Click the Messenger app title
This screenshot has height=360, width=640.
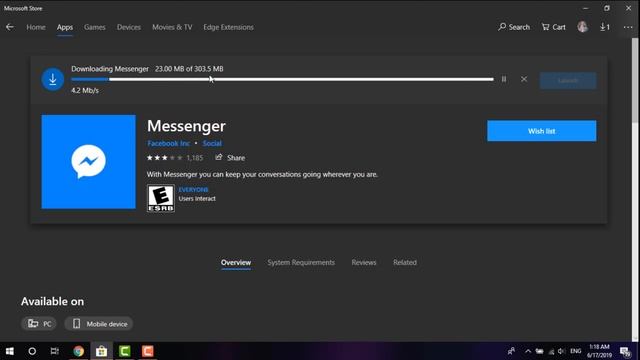[x=186, y=126]
